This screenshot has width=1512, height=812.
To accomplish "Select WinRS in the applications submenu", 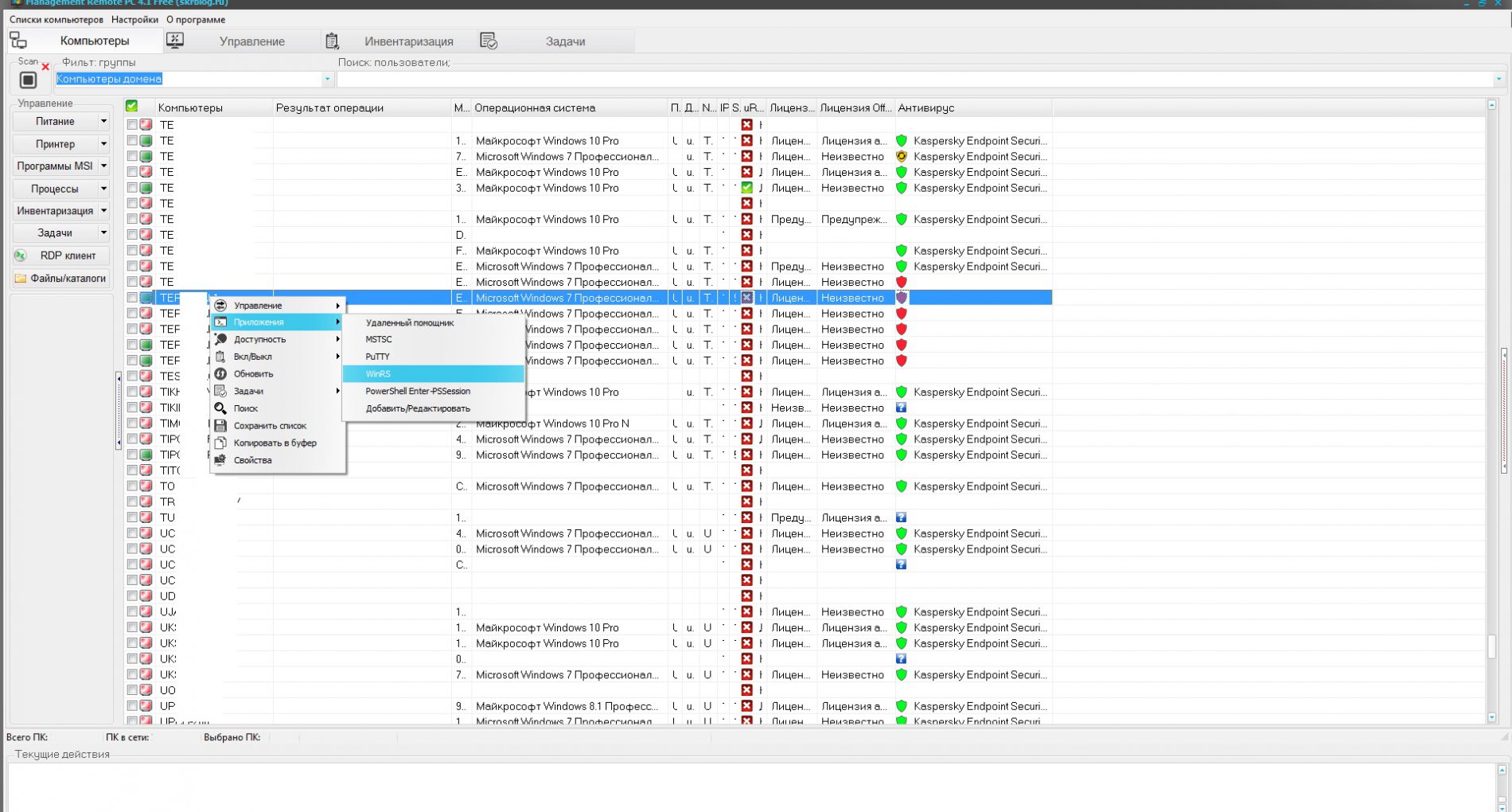I will tap(434, 374).
